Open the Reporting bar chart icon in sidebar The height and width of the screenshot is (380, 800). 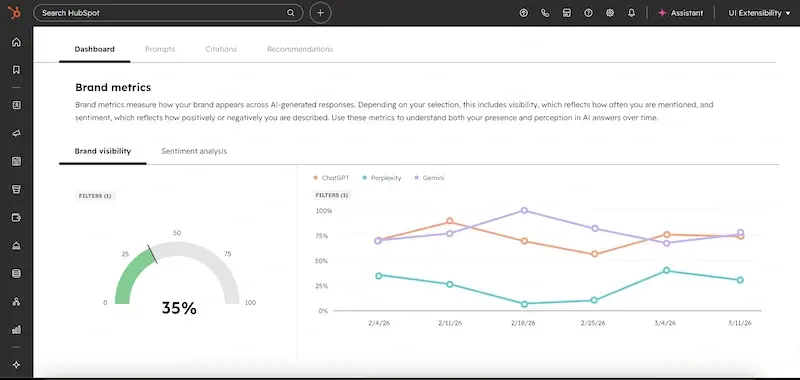tap(16, 330)
